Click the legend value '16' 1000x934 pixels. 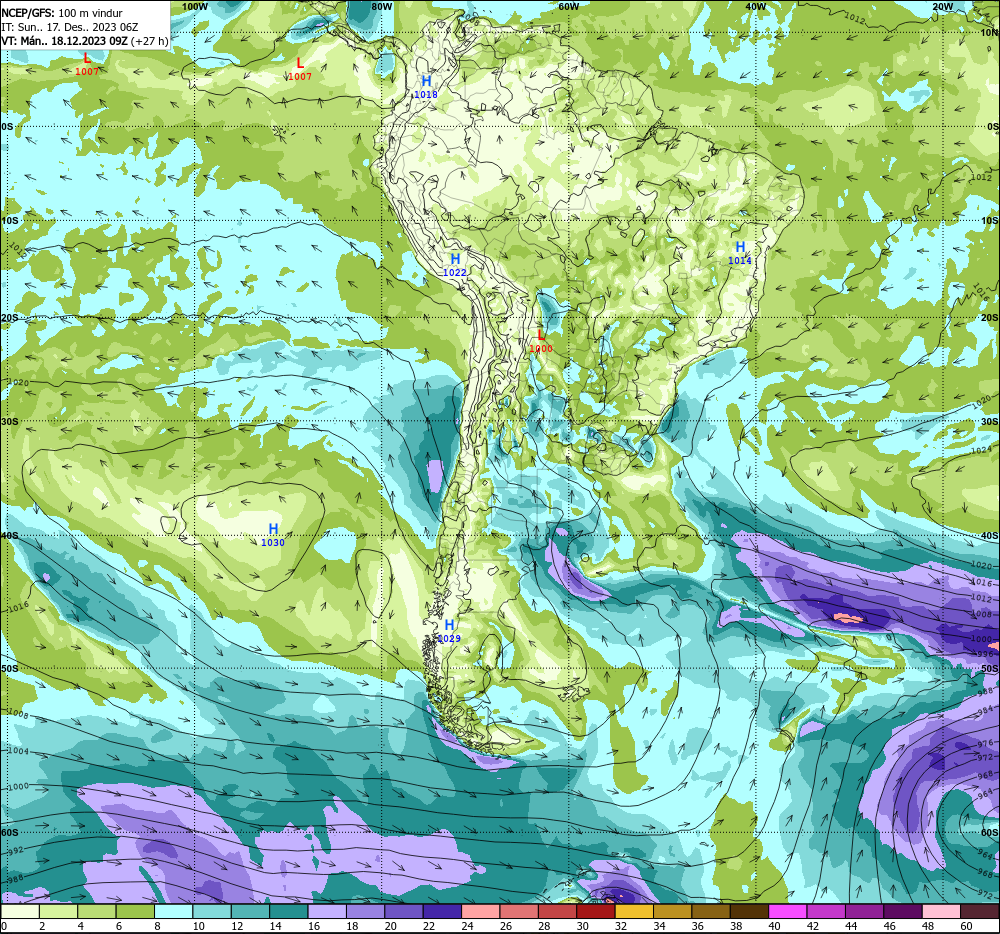tap(314, 926)
